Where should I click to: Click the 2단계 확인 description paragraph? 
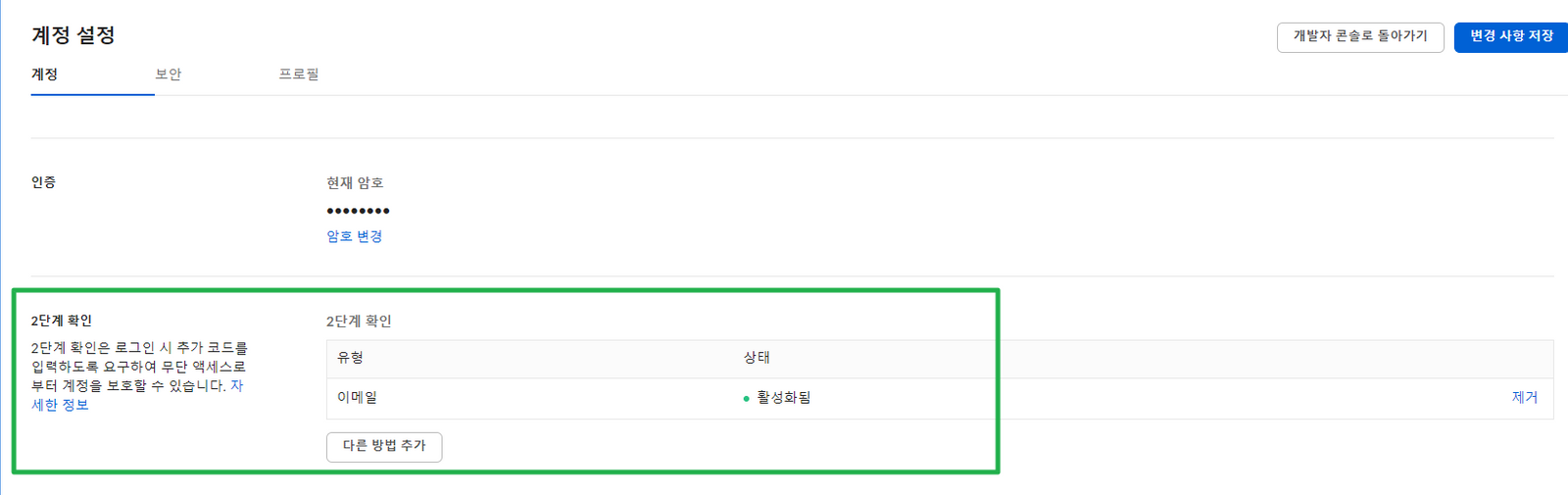138,367
